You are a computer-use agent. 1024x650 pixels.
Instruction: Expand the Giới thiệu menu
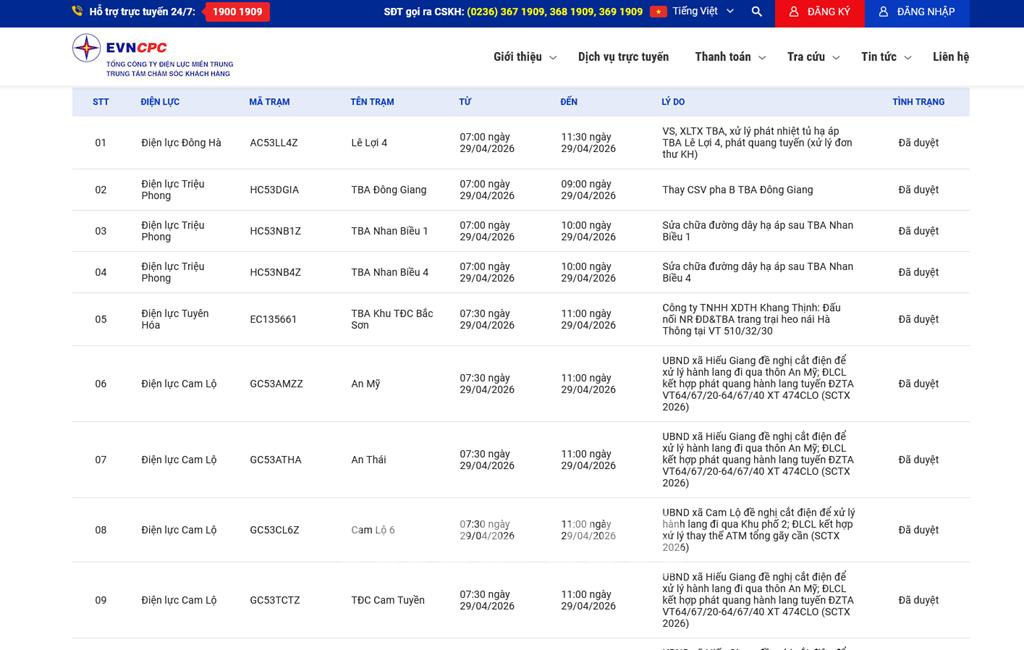point(524,57)
